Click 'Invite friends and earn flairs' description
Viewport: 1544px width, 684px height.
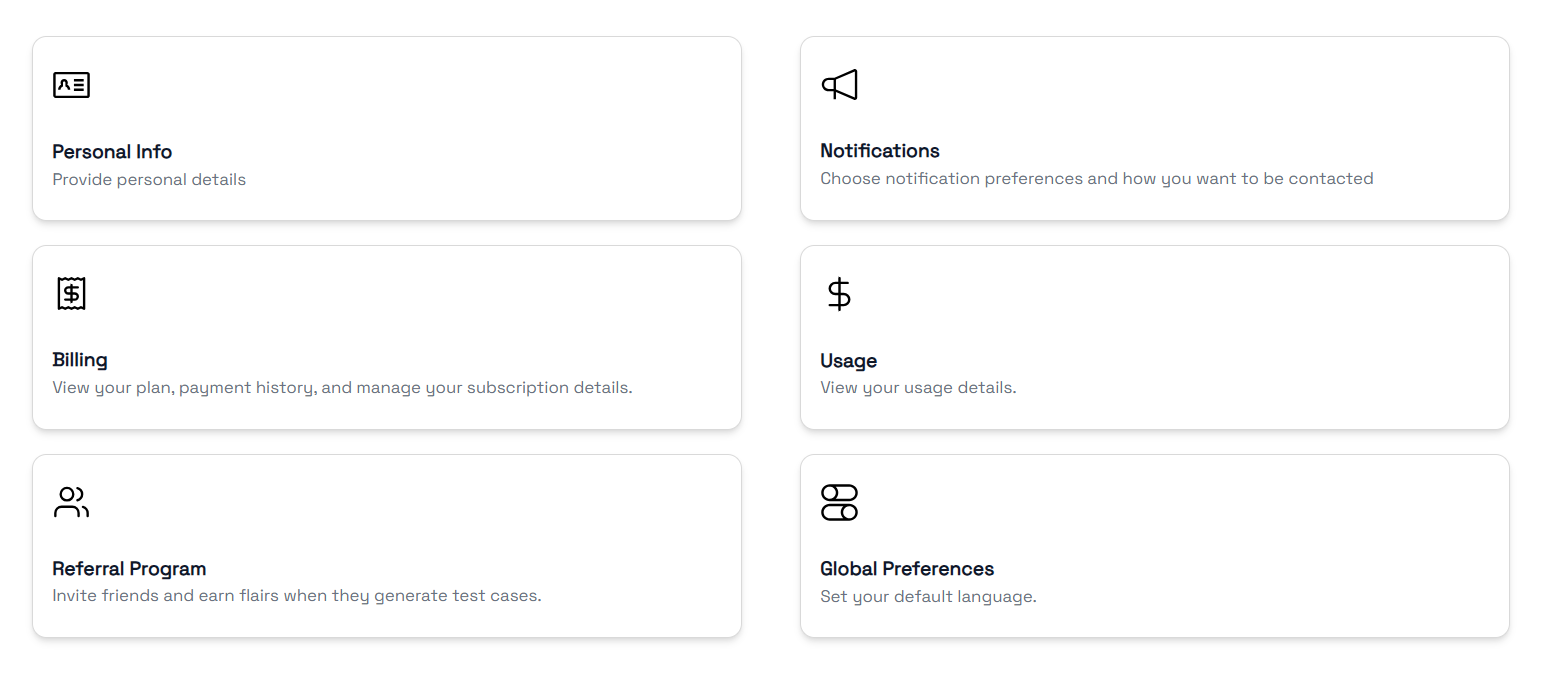click(x=297, y=596)
